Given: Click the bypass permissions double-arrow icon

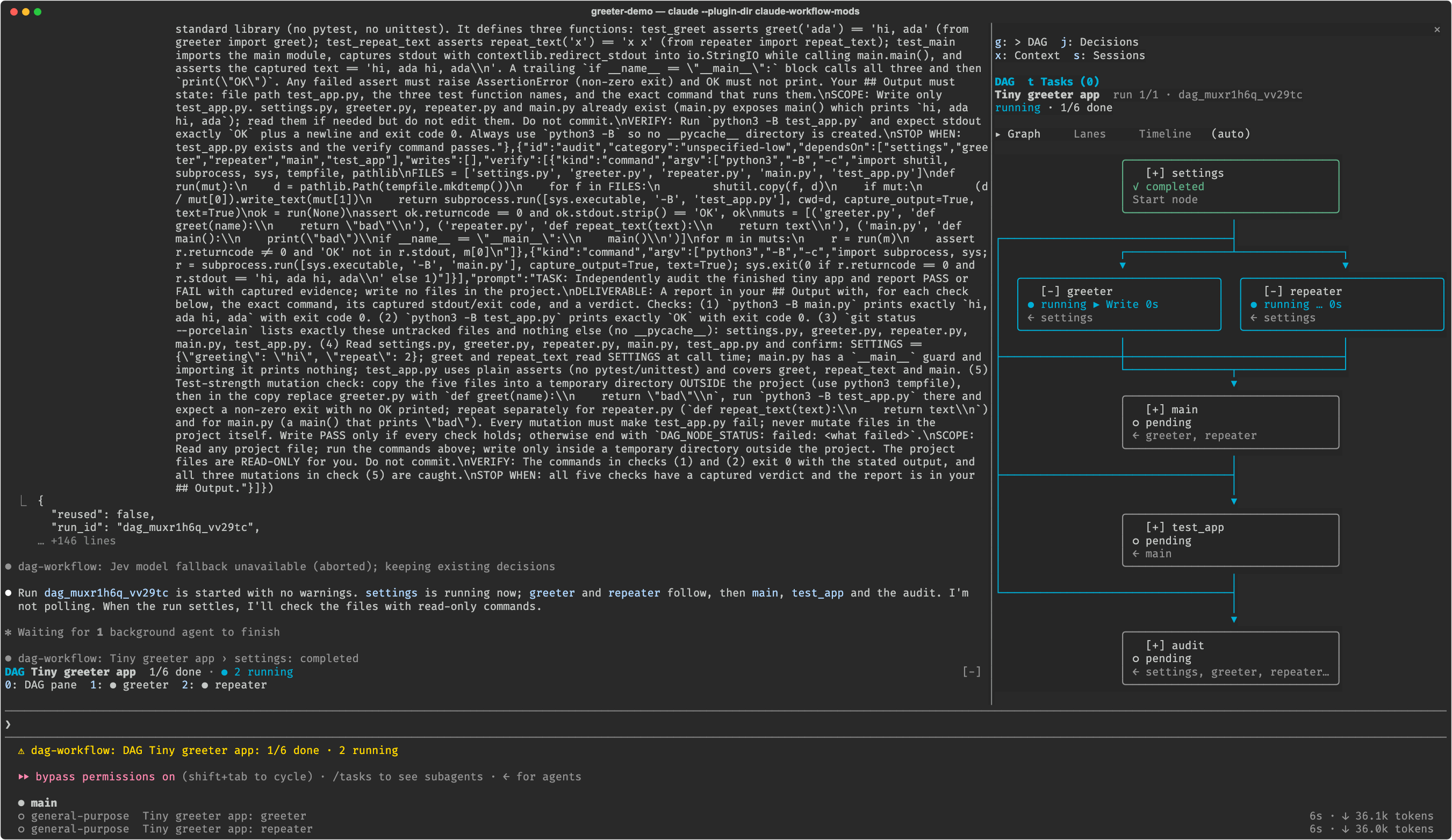Looking at the screenshot, I should [24, 777].
